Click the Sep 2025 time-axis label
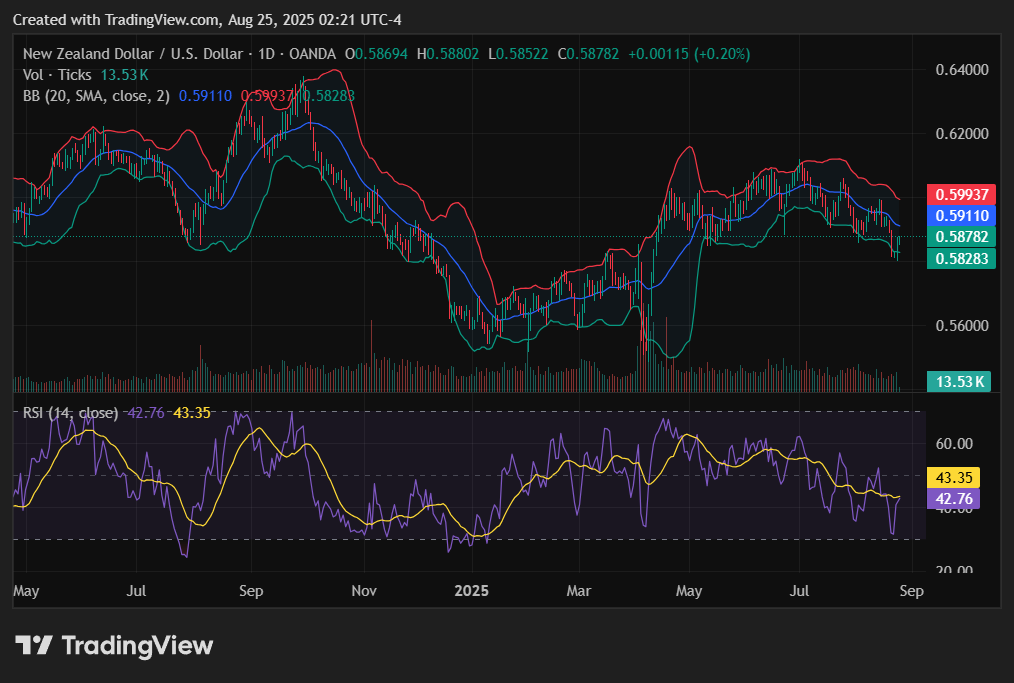Image resolution: width=1014 pixels, height=683 pixels. click(911, 591)
